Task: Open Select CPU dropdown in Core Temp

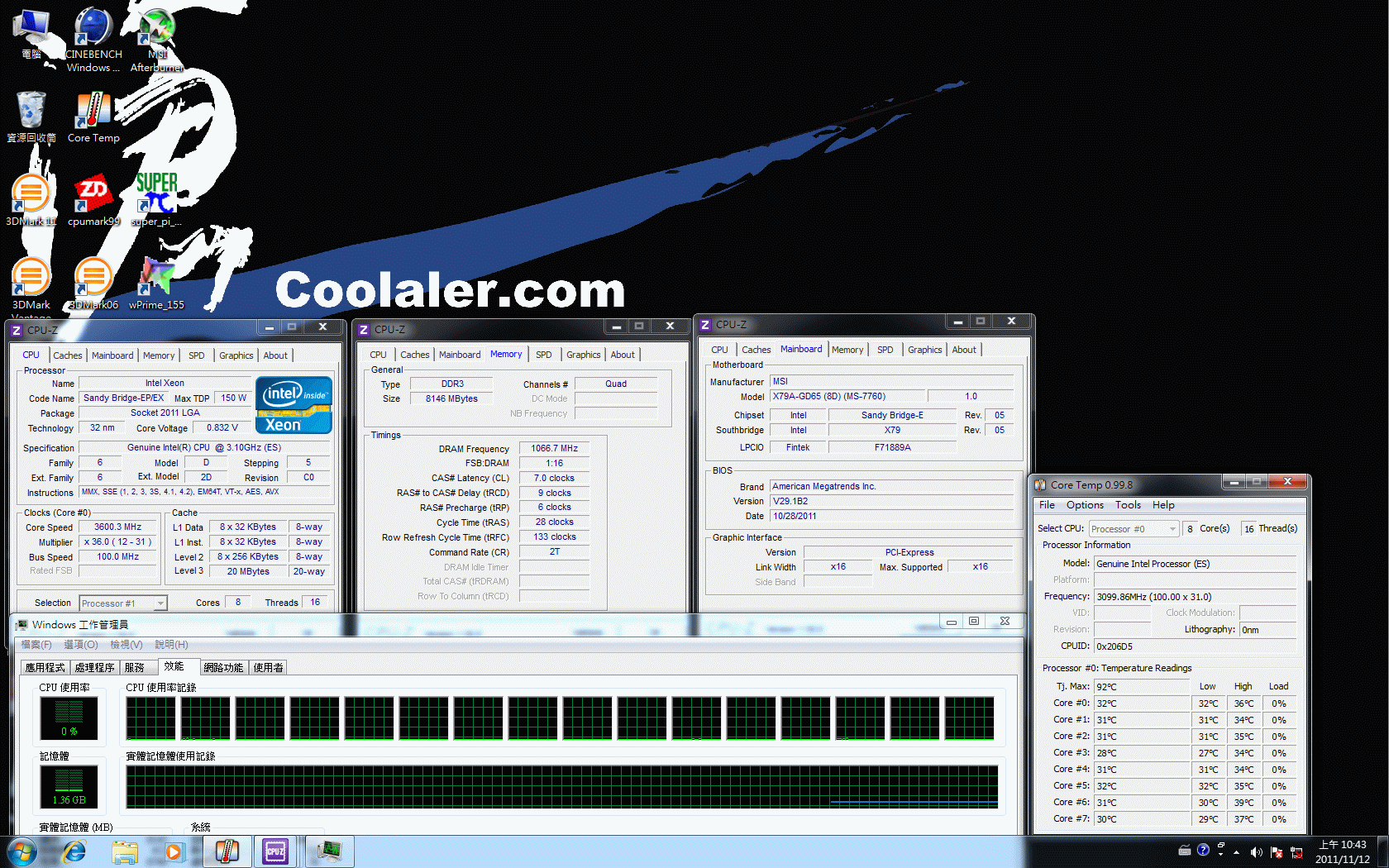Action: pos(1134,529)
